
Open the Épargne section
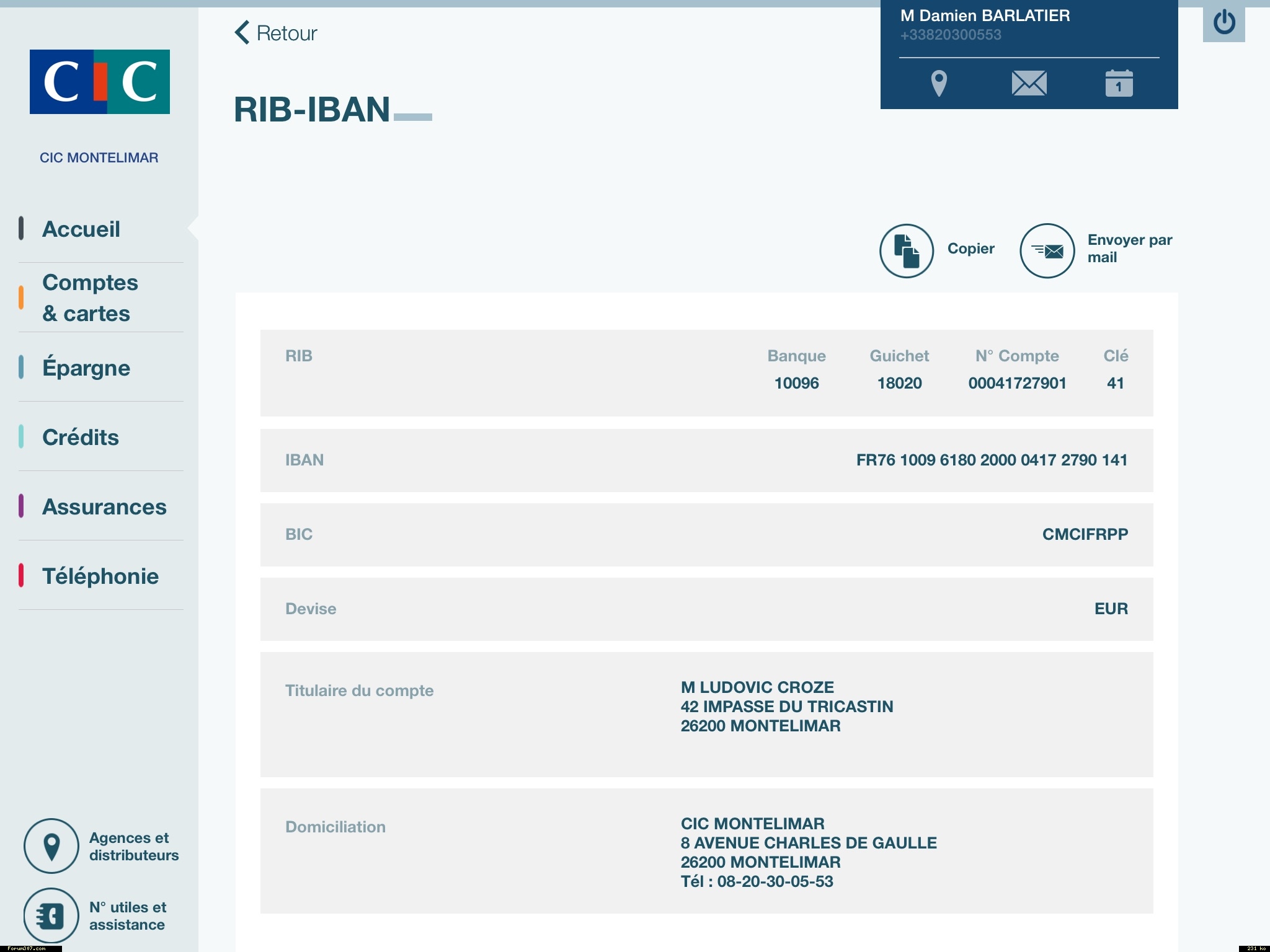click(x=86, y=368)
